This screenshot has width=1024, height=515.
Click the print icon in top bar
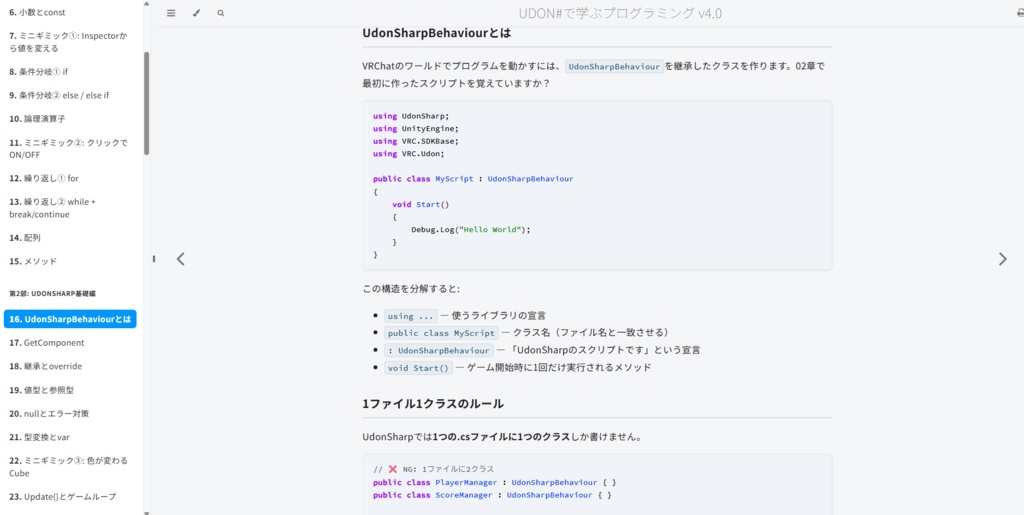click(x=1020, y=13)
